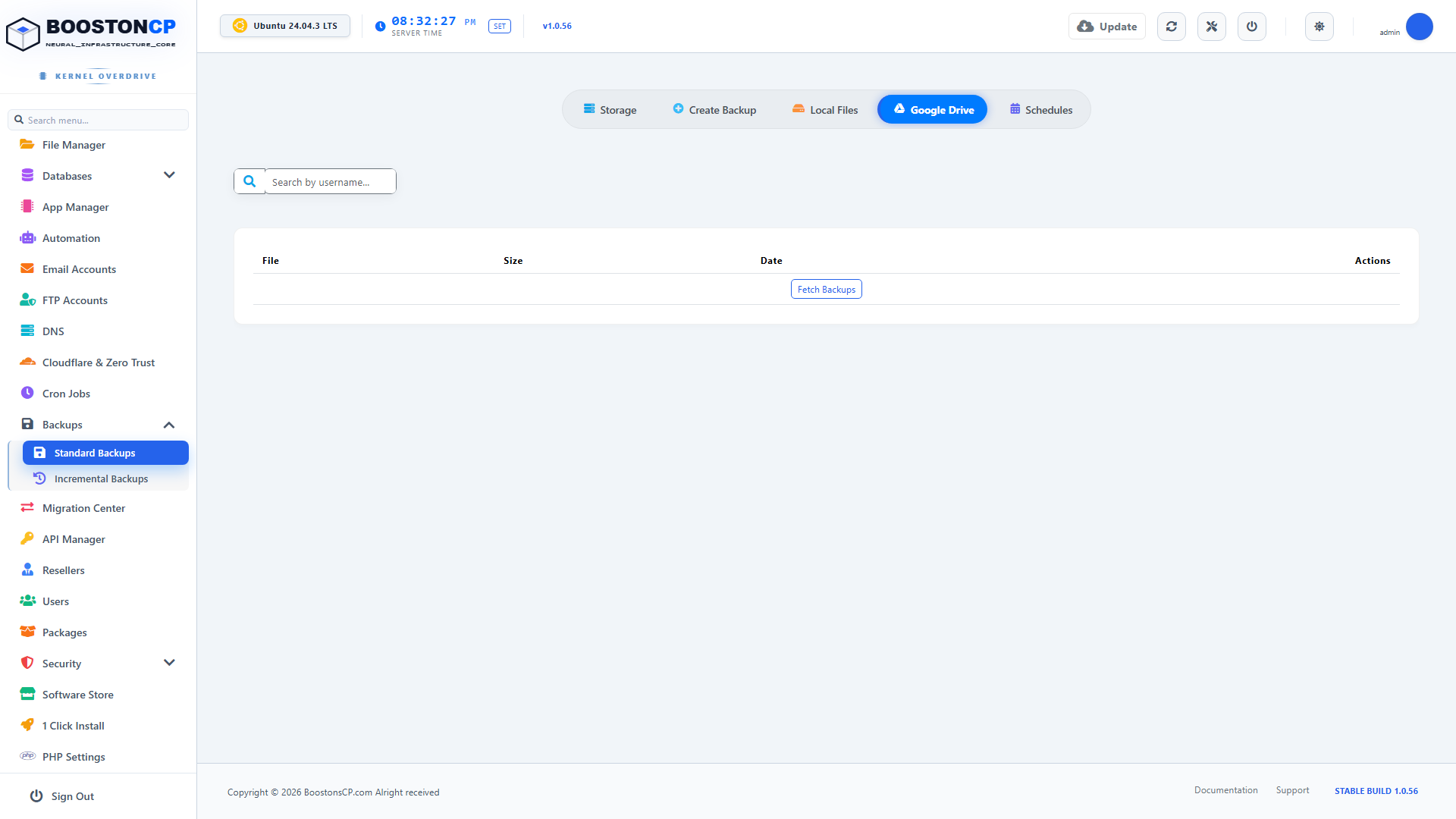Collapse the Backups menu chevron
Screen dimensions: 1456x819
[x=169, y=425]
